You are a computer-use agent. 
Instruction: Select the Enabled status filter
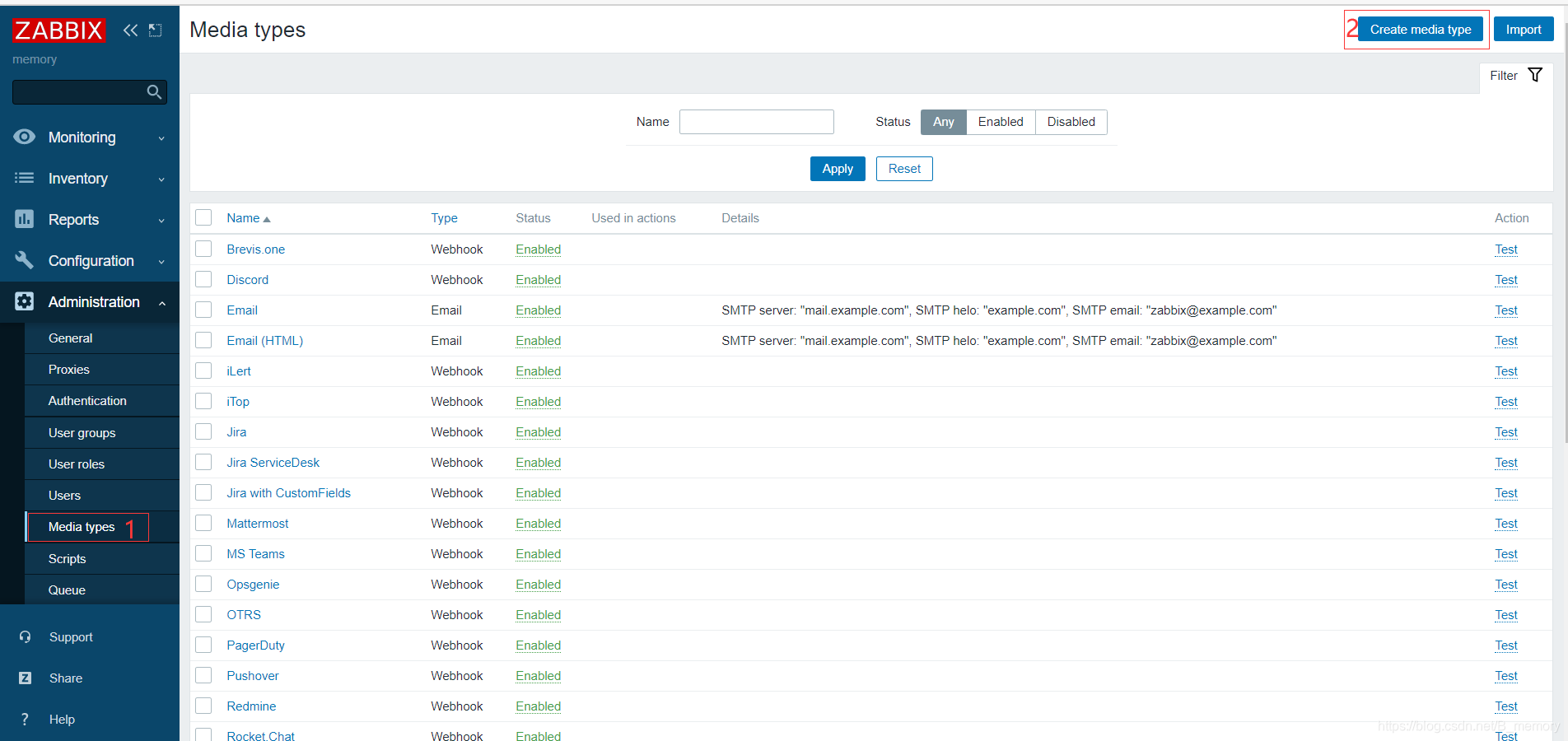coord(1001,122)
